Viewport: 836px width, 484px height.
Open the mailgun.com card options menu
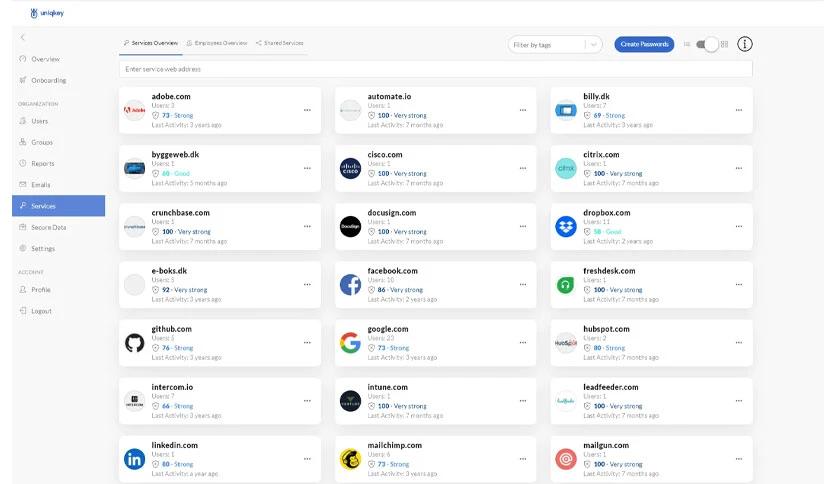pyautogui.click(x=739, y=459)
